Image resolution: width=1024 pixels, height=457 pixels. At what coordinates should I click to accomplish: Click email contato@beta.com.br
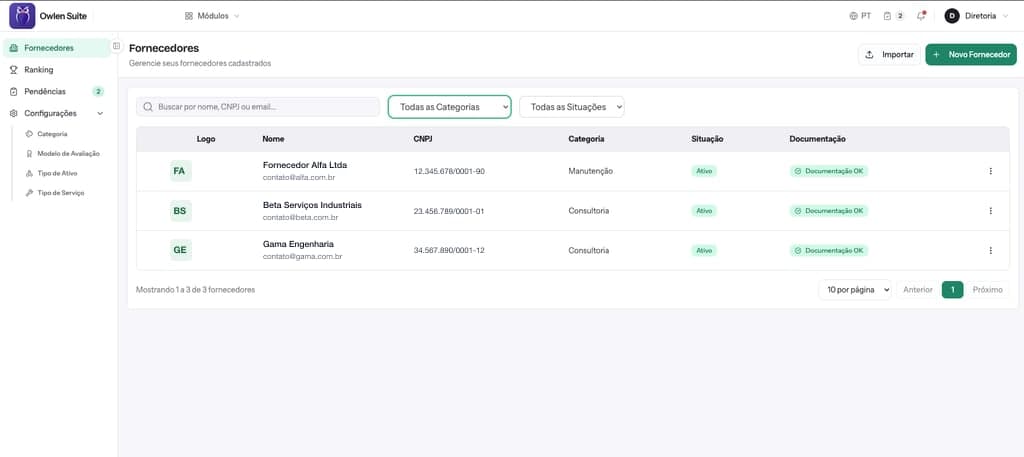click(300, 217)
